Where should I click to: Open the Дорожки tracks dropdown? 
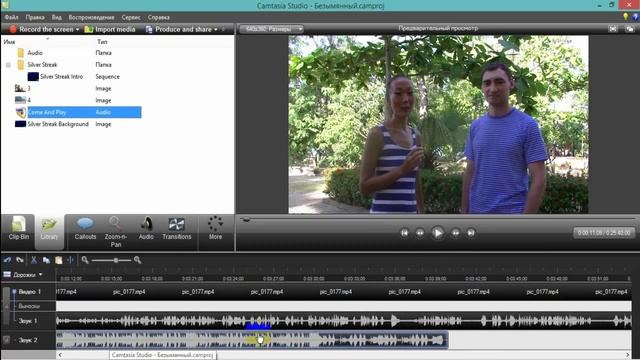(23, 275)
